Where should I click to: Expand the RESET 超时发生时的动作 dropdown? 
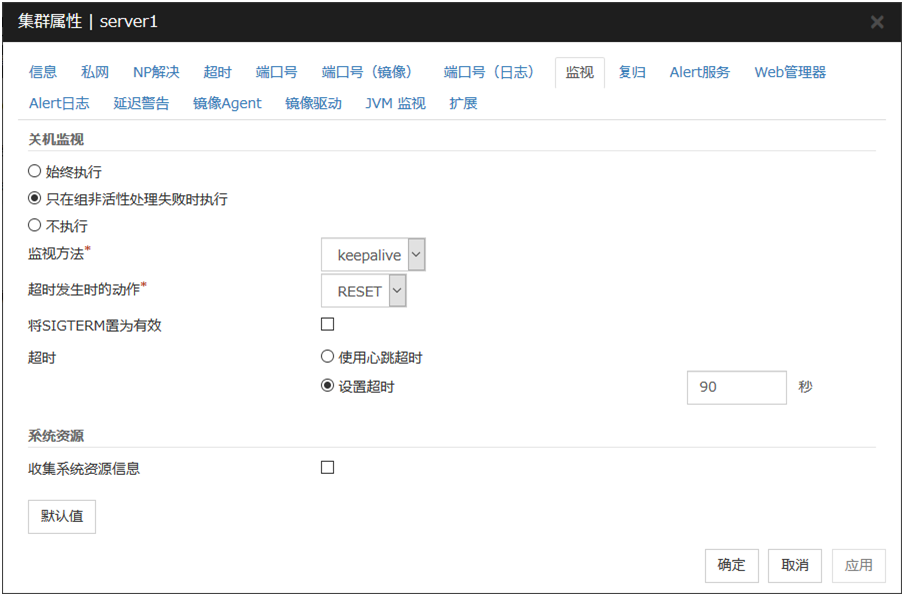[364, 291]
